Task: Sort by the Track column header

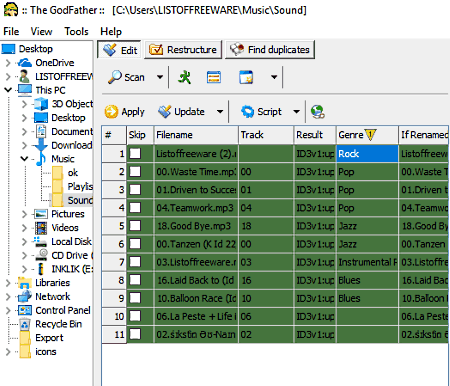Action: click(266, 135)
